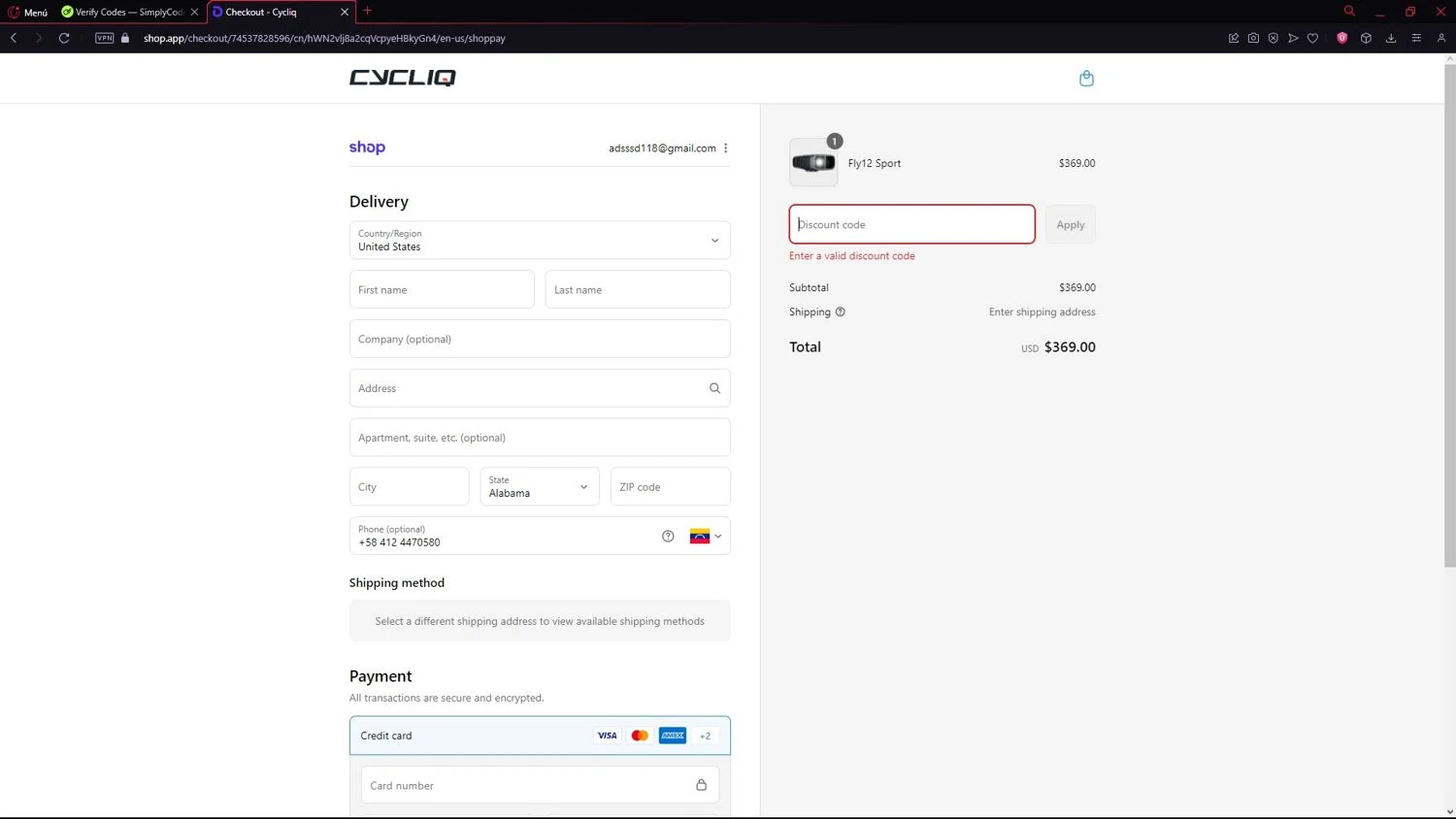Open tab search magnifier icon
The width and height of the screenshot is (1456, 819).
tap(1349, 11)
